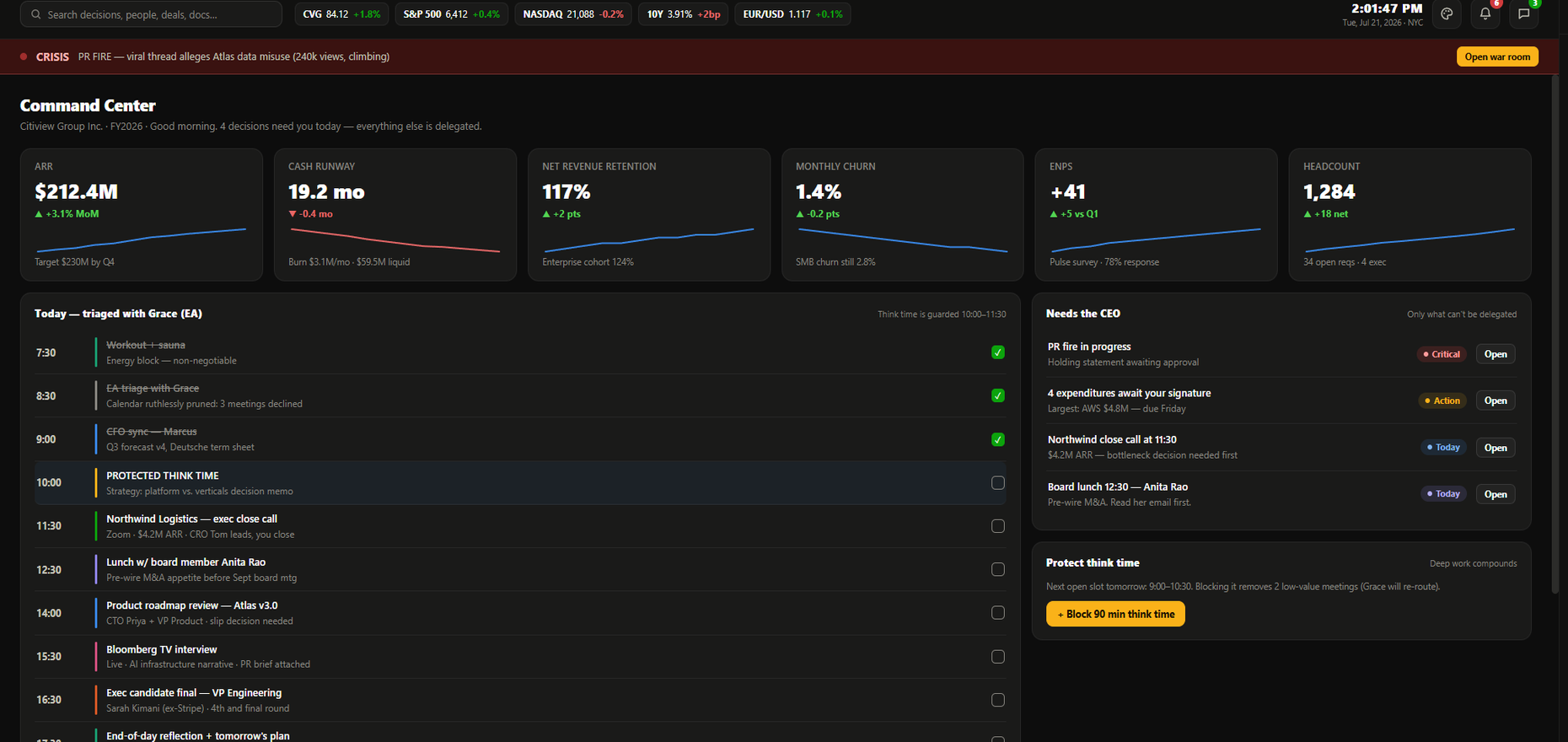Click the 2:01:47 PM clock
Image resolution: width=1568 pixels, height=742 pixels.
click(x=1387, y=8)
